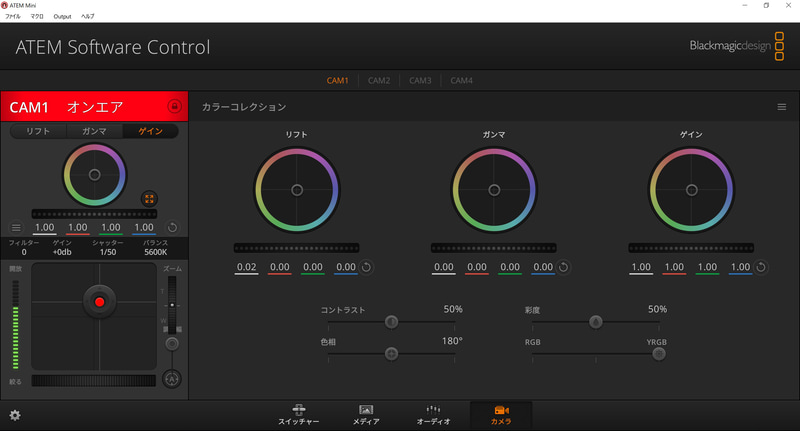Screen dimensions: 800x431
Task: Reset the Lift values
Action: pyautogui.click(x=366, y=267)
